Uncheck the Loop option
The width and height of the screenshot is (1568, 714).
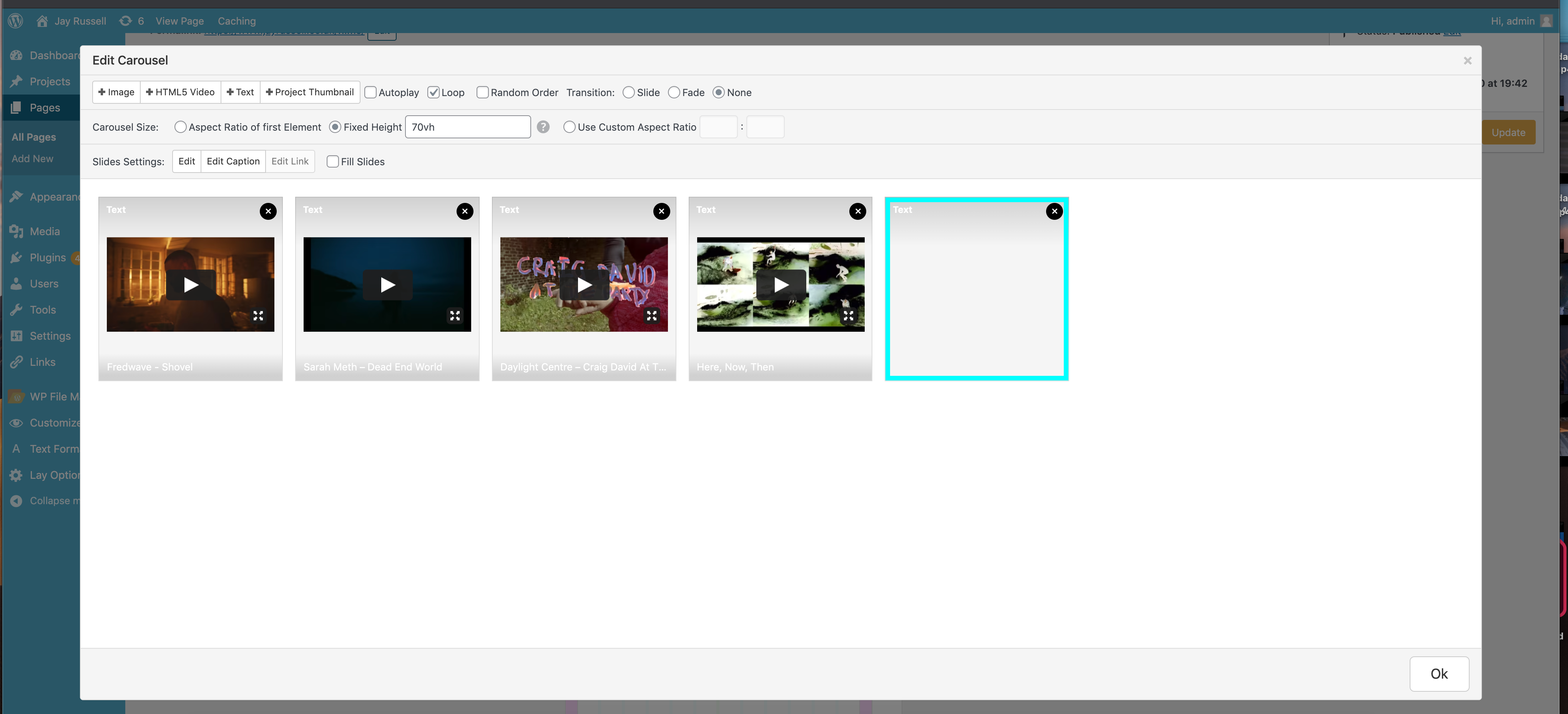tap(434, 93)
